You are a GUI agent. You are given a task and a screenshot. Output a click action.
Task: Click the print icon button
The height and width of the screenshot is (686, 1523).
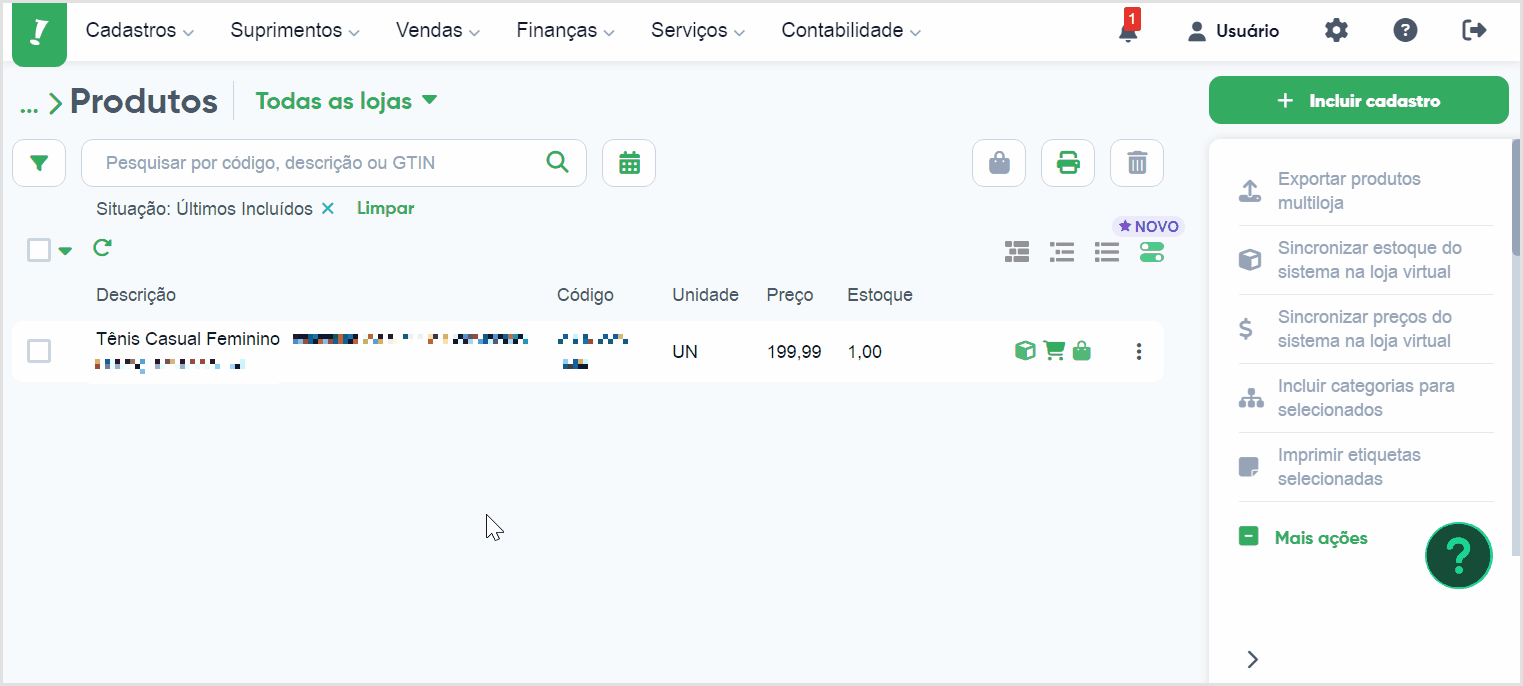tap(1068, 163)
